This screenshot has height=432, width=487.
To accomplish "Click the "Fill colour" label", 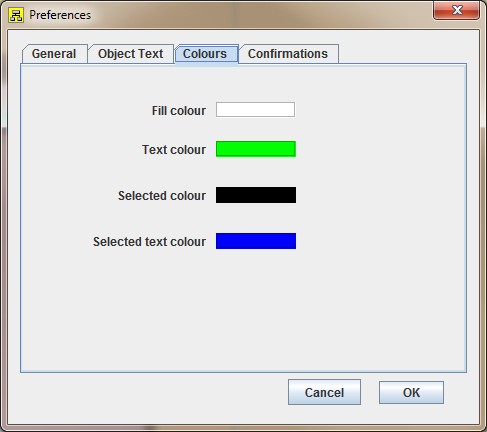I will tap(179, 111).
